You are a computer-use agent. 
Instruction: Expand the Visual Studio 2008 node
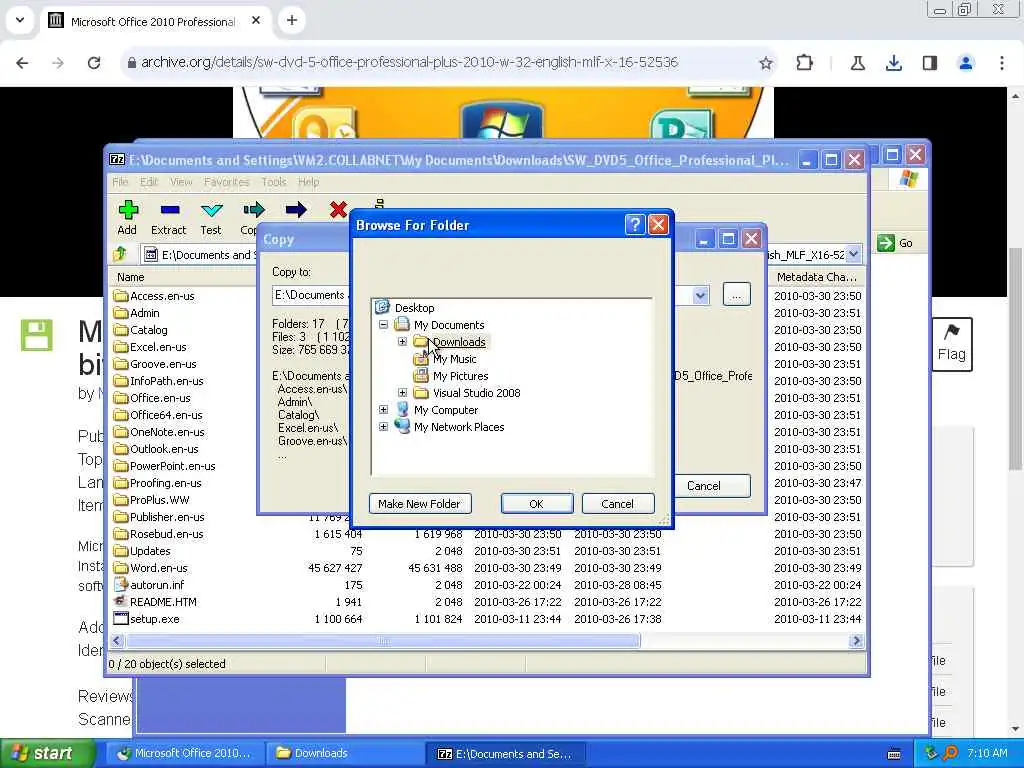click(402, 392)
